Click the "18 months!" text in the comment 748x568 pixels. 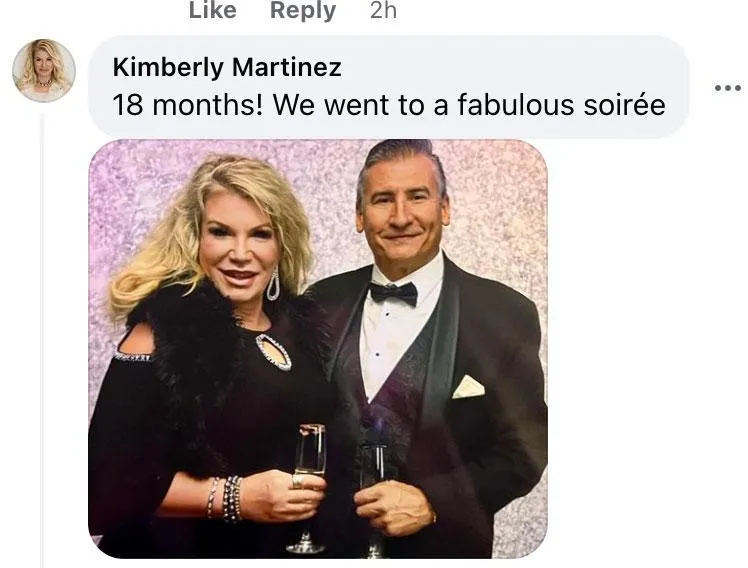pyautogui.click(x=187, y=105)
